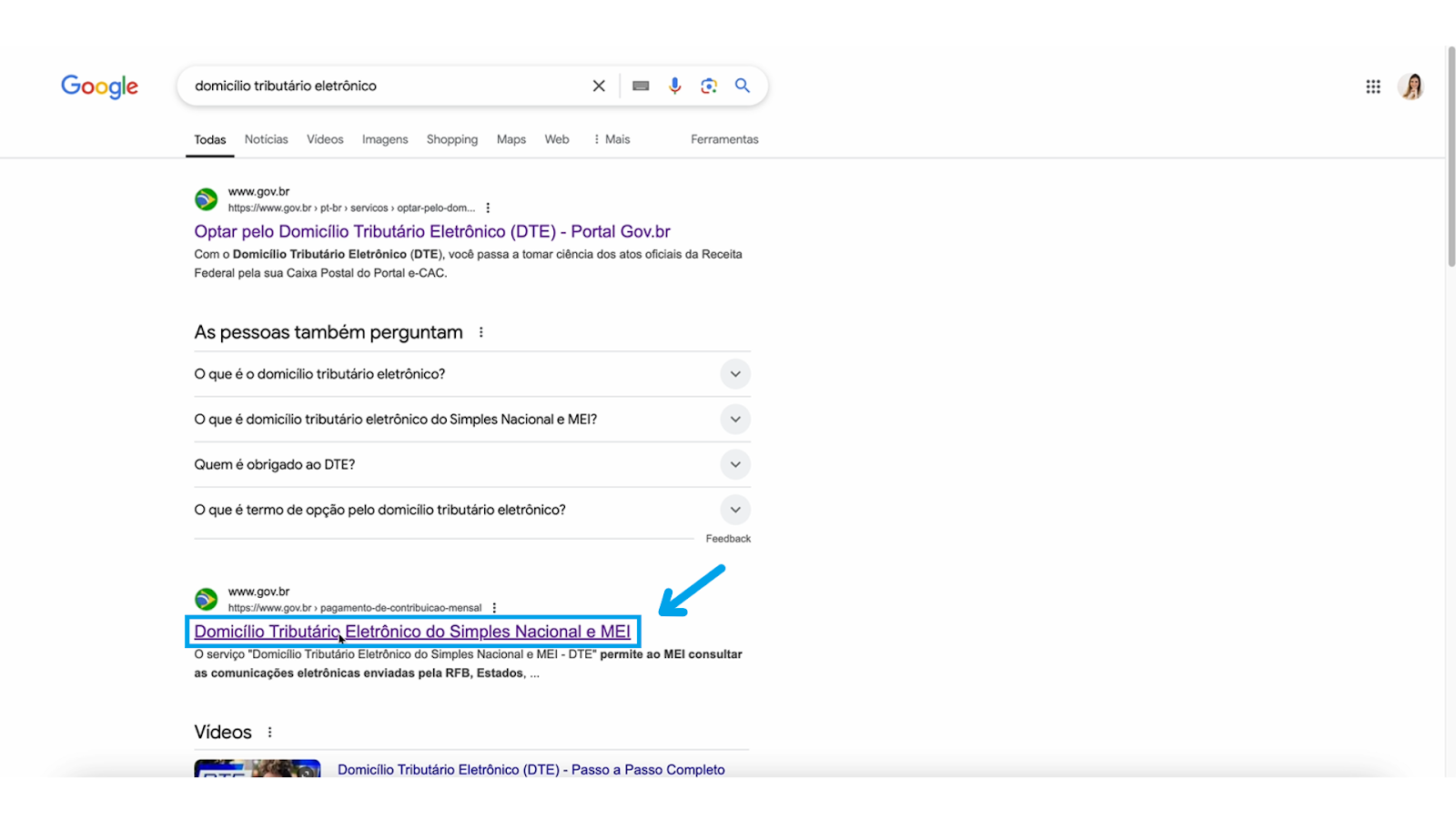Click the Brazil flag favicon of the Simples Nacional result
This screenshot has width=1456, height=820.
point(207,599)
